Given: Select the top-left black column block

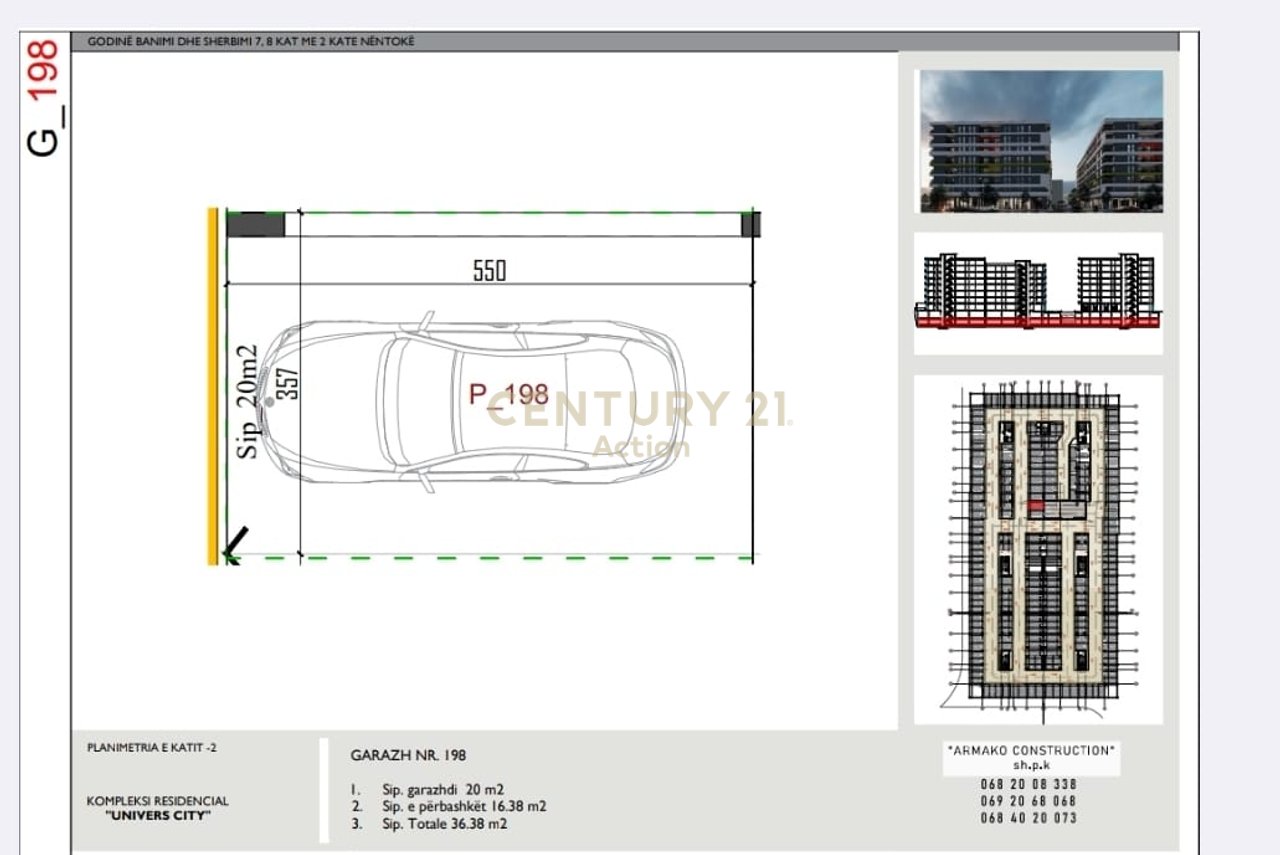Looking at the screenshot, I should [x=256, y=224].
